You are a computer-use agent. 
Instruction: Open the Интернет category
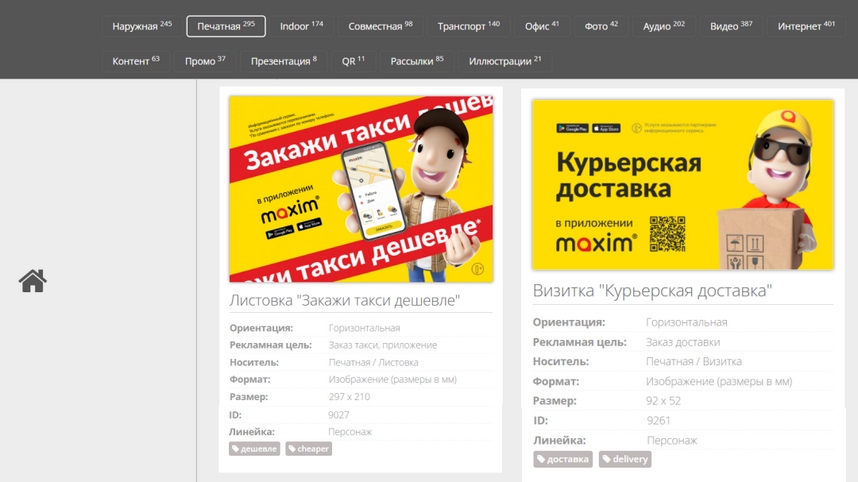806,26
